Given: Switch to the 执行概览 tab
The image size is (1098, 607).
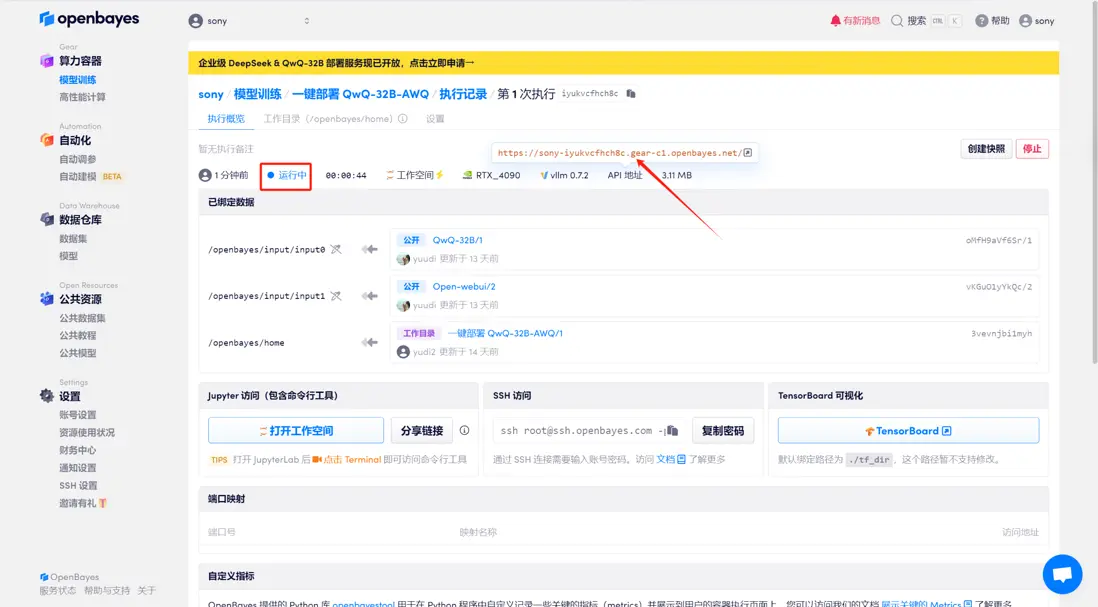Looking at the screenshot, I should pos(226,119).
